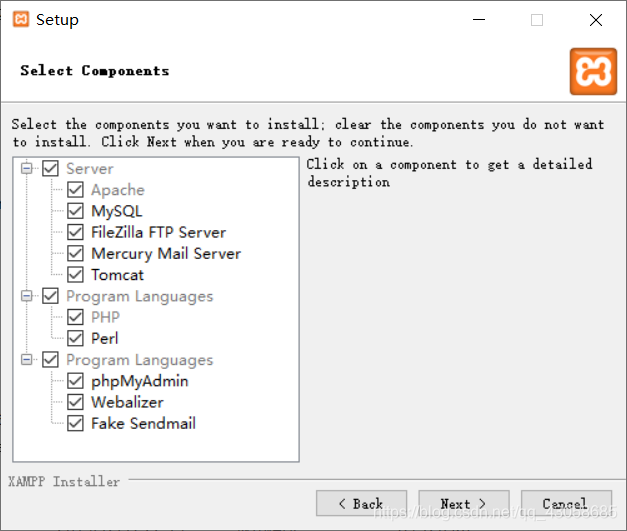
Task: Click the XAMPP logo in header
Action: point(593,72)
